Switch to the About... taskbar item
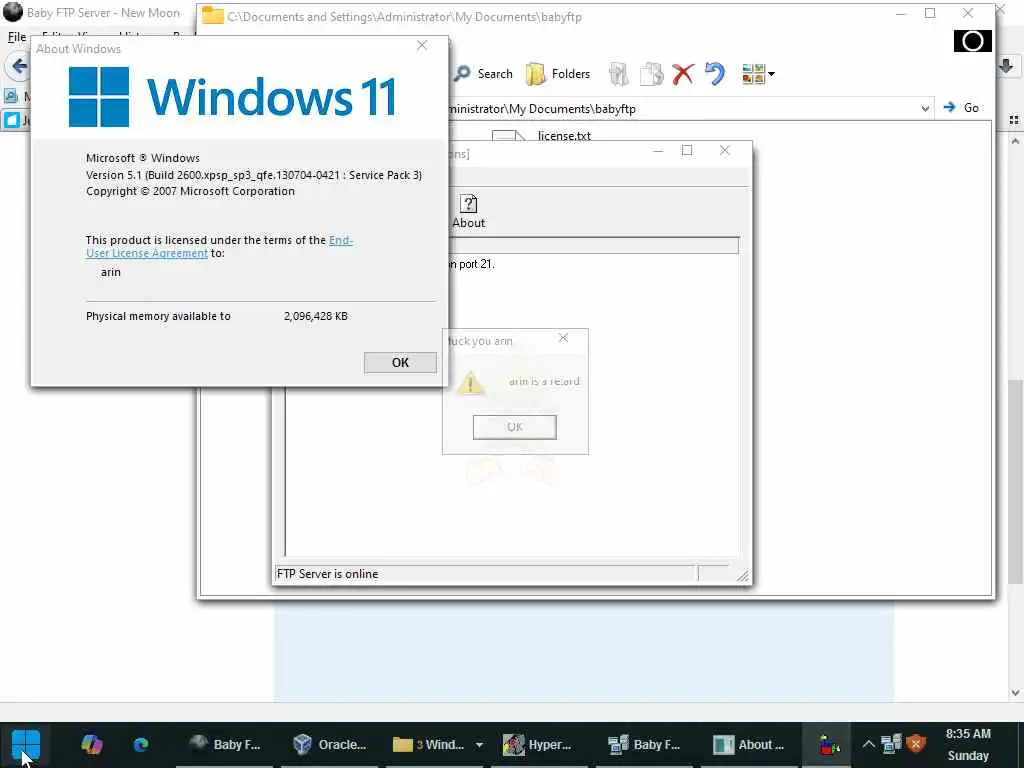This screenshot has height=768, width=1024. click(748, 744)
